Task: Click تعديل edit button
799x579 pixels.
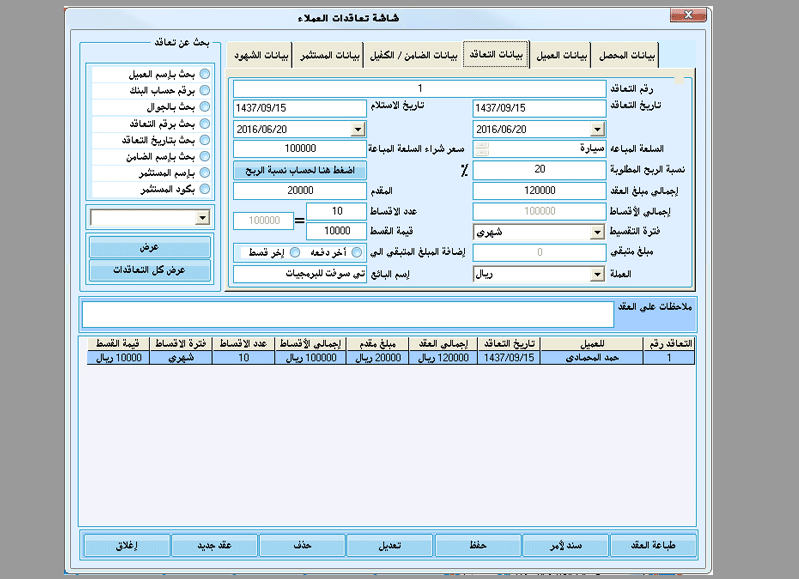Action: 390,545
